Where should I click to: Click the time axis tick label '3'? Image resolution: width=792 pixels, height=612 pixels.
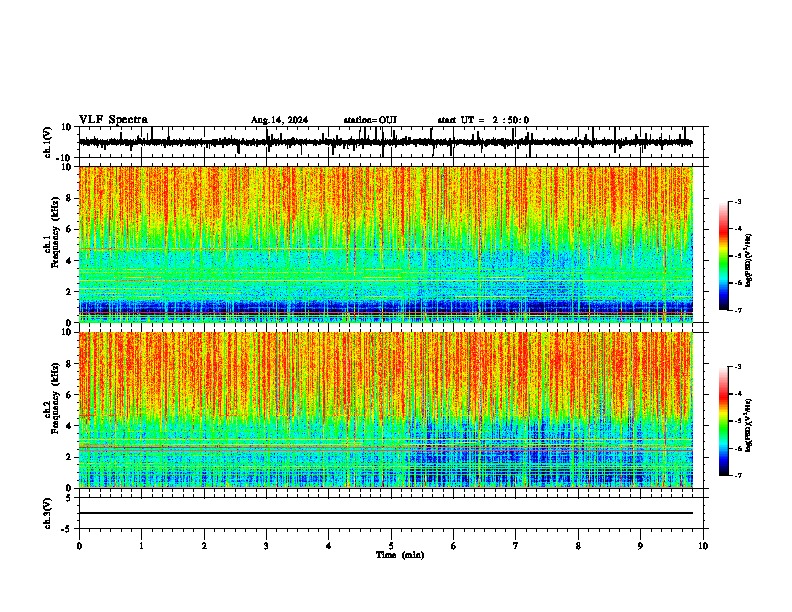point(266,546)
